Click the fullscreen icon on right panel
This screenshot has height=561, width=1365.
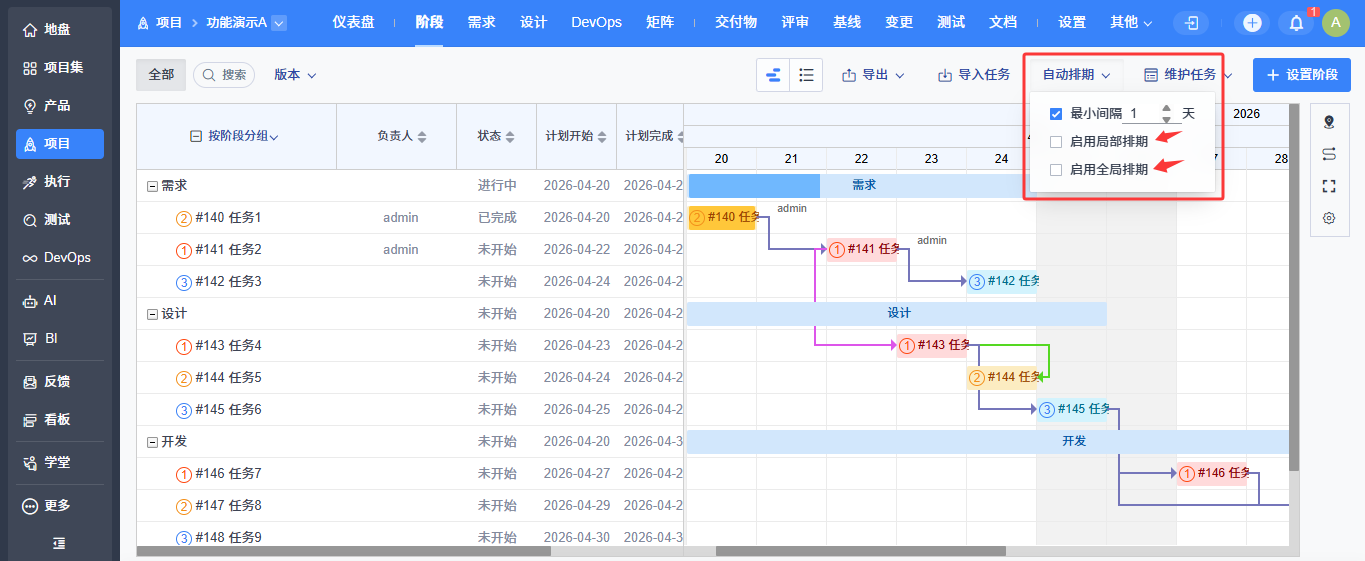point(1329,186)
